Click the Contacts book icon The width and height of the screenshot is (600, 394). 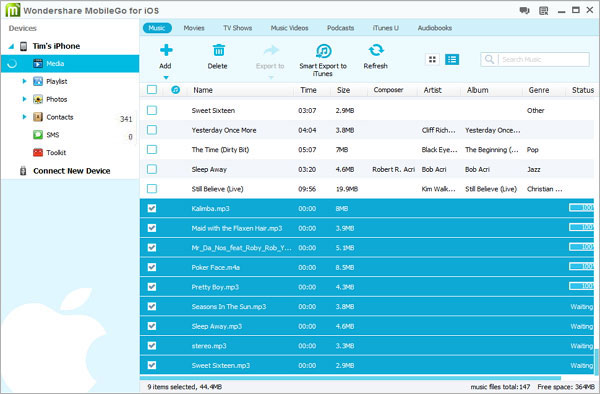38,117
